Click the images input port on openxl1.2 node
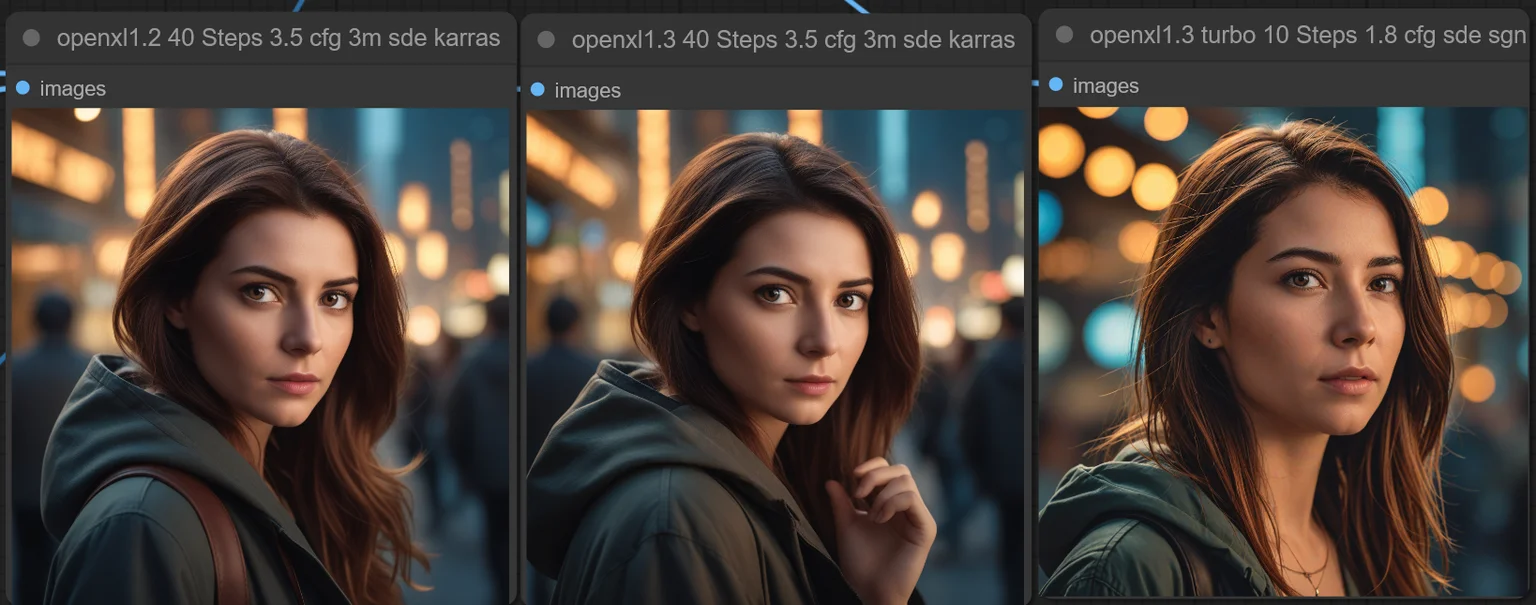 (23, 88)
